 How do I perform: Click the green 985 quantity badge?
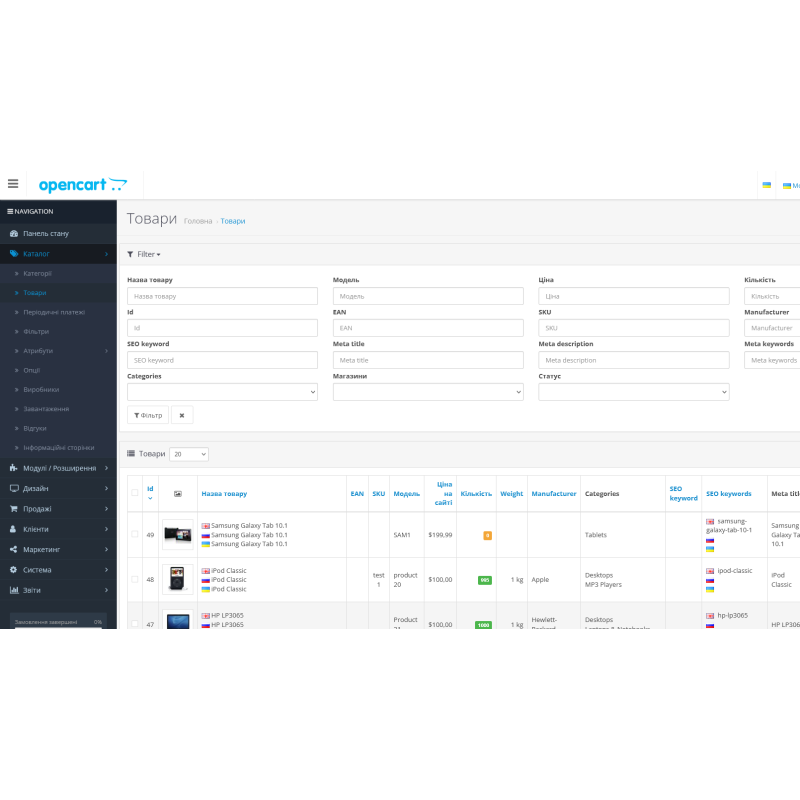(485, 580)
